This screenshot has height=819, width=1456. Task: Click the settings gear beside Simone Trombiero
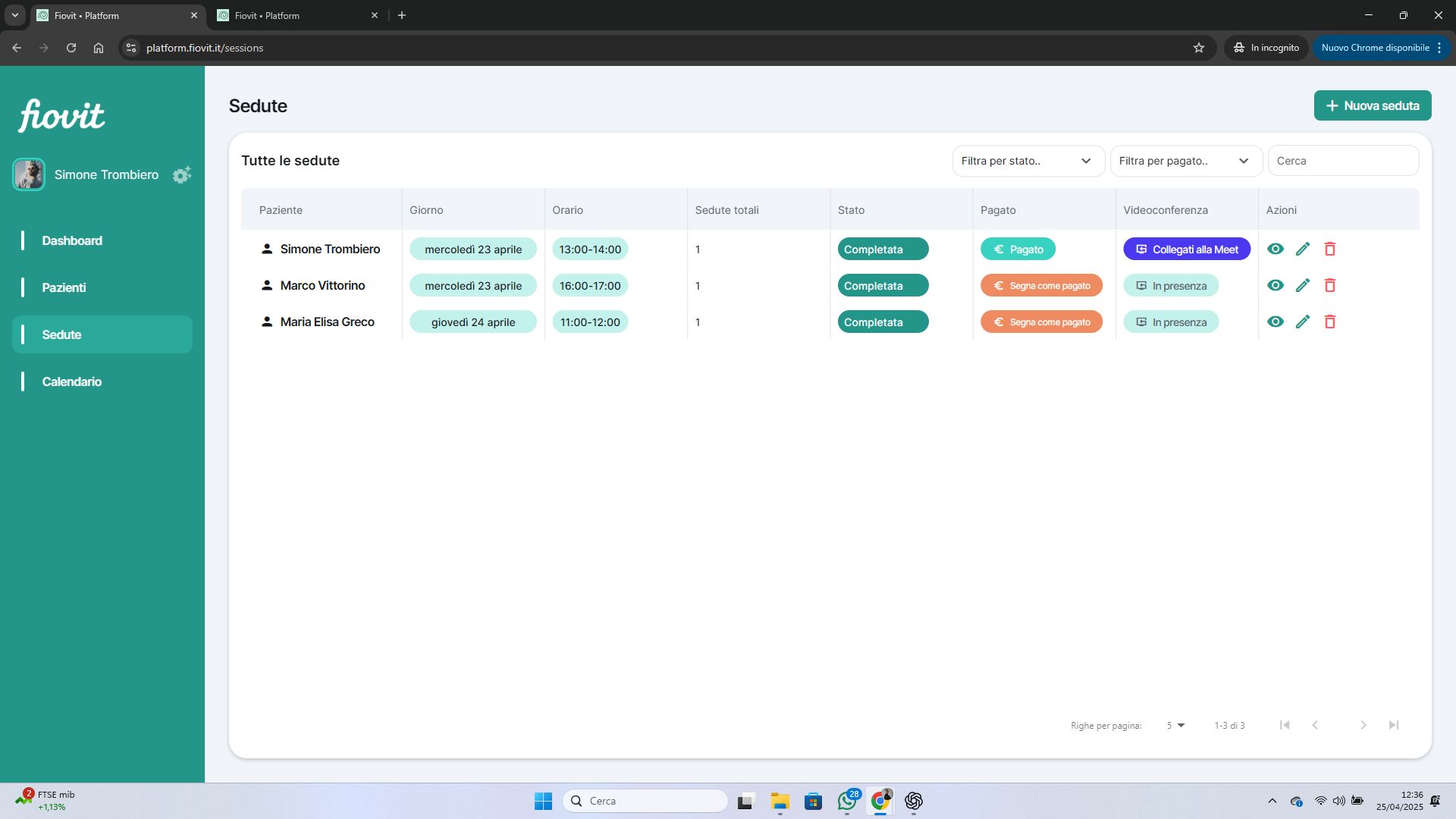pos(181,175)
